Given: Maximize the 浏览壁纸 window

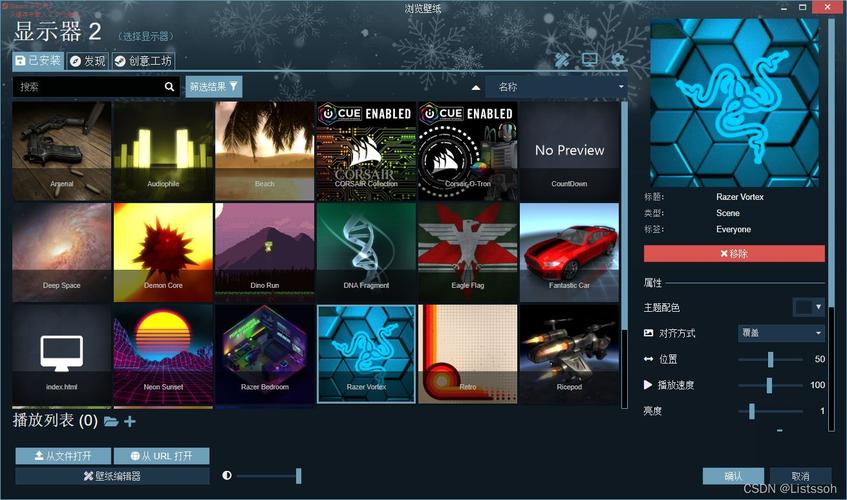Looking at the screenshot, I should [803, 7].
